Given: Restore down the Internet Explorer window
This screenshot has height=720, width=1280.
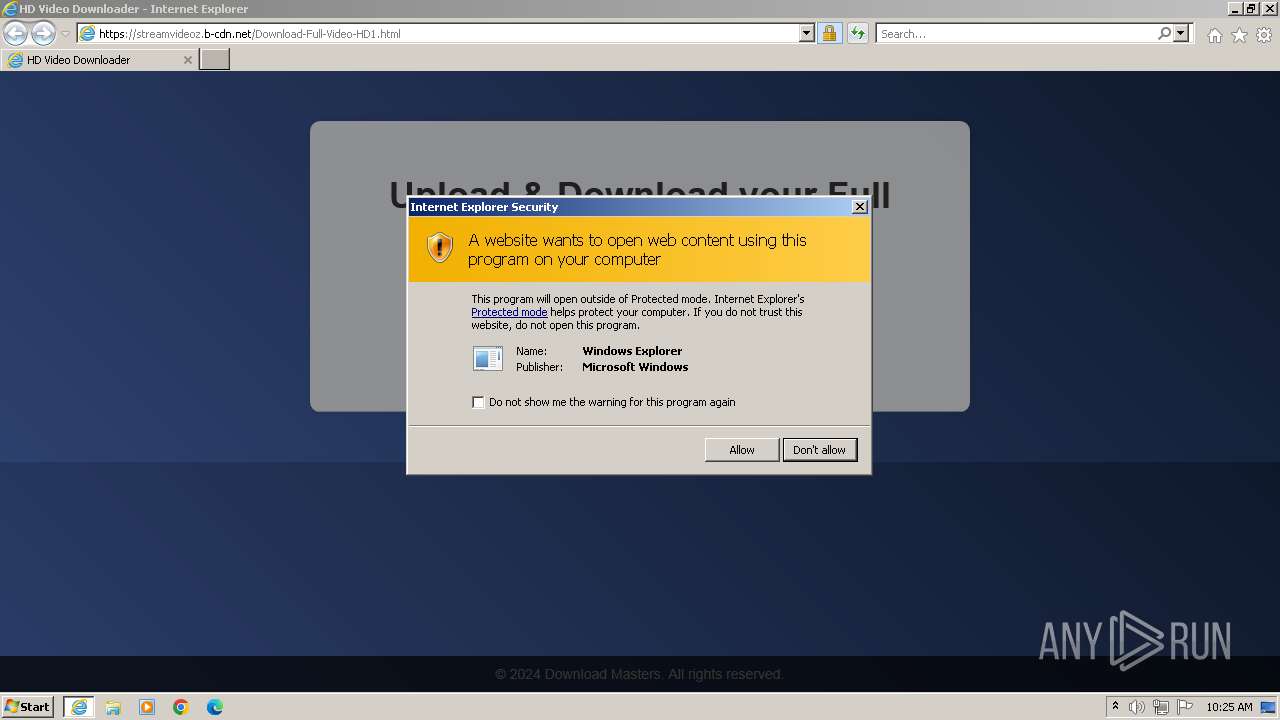Looking at the screenshot, I should tap(1251, 8).
